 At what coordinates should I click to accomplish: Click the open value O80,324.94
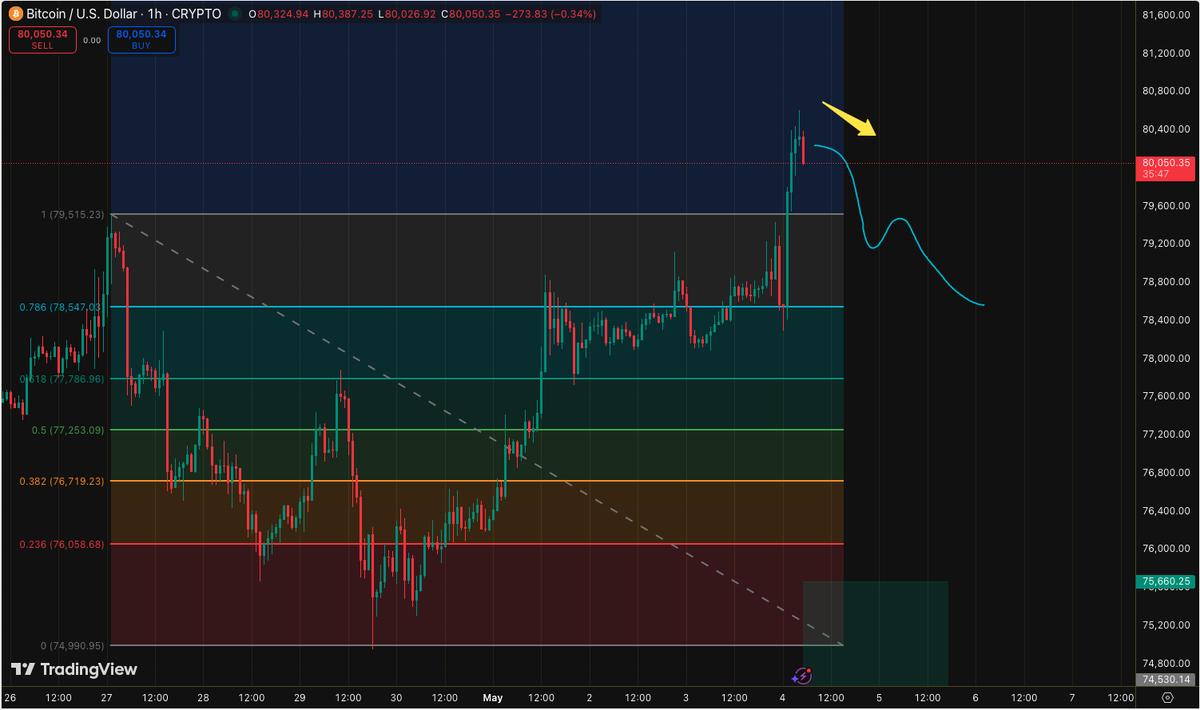tap(279, 14)
